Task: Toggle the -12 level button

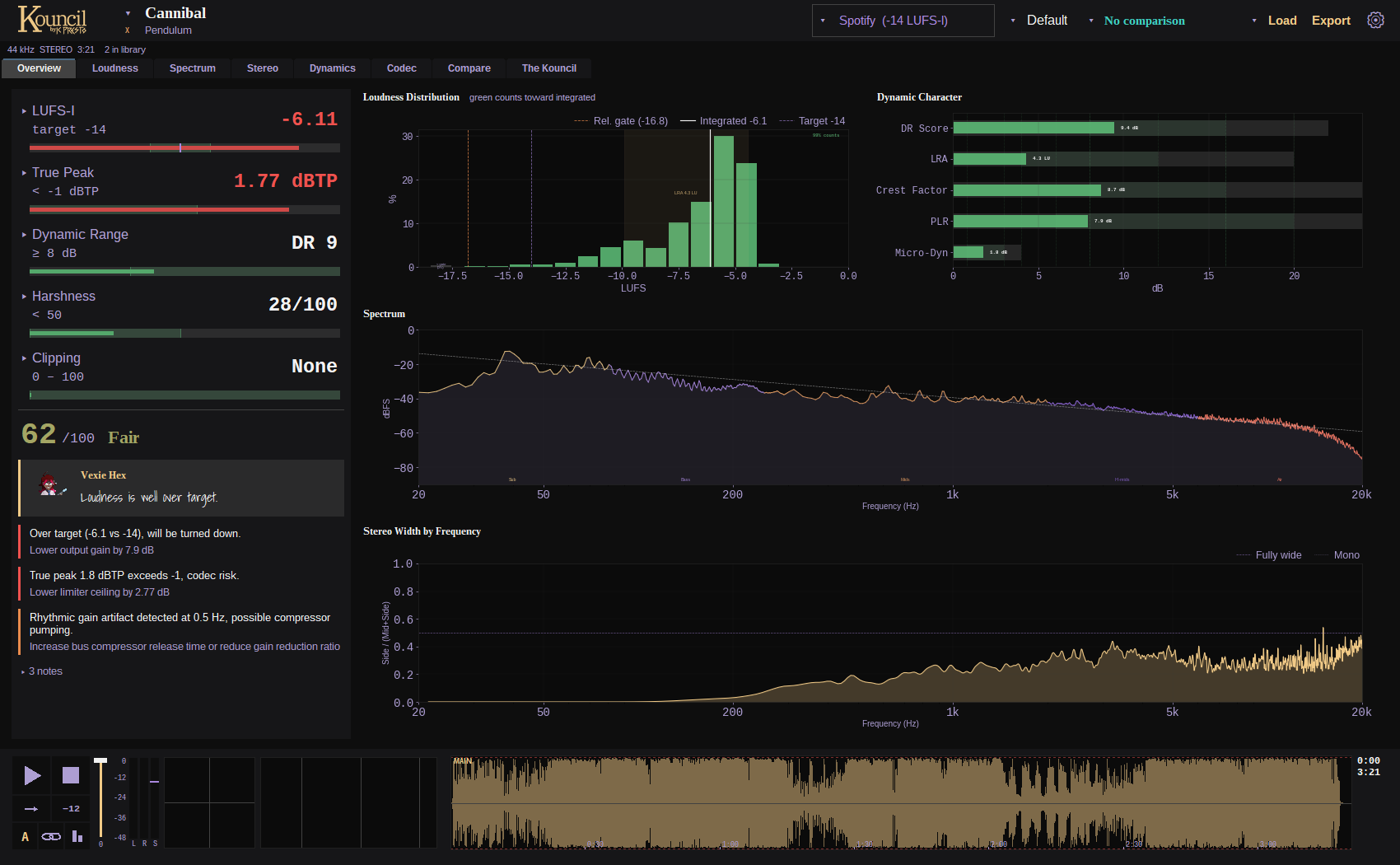Action: pos(71,809)
